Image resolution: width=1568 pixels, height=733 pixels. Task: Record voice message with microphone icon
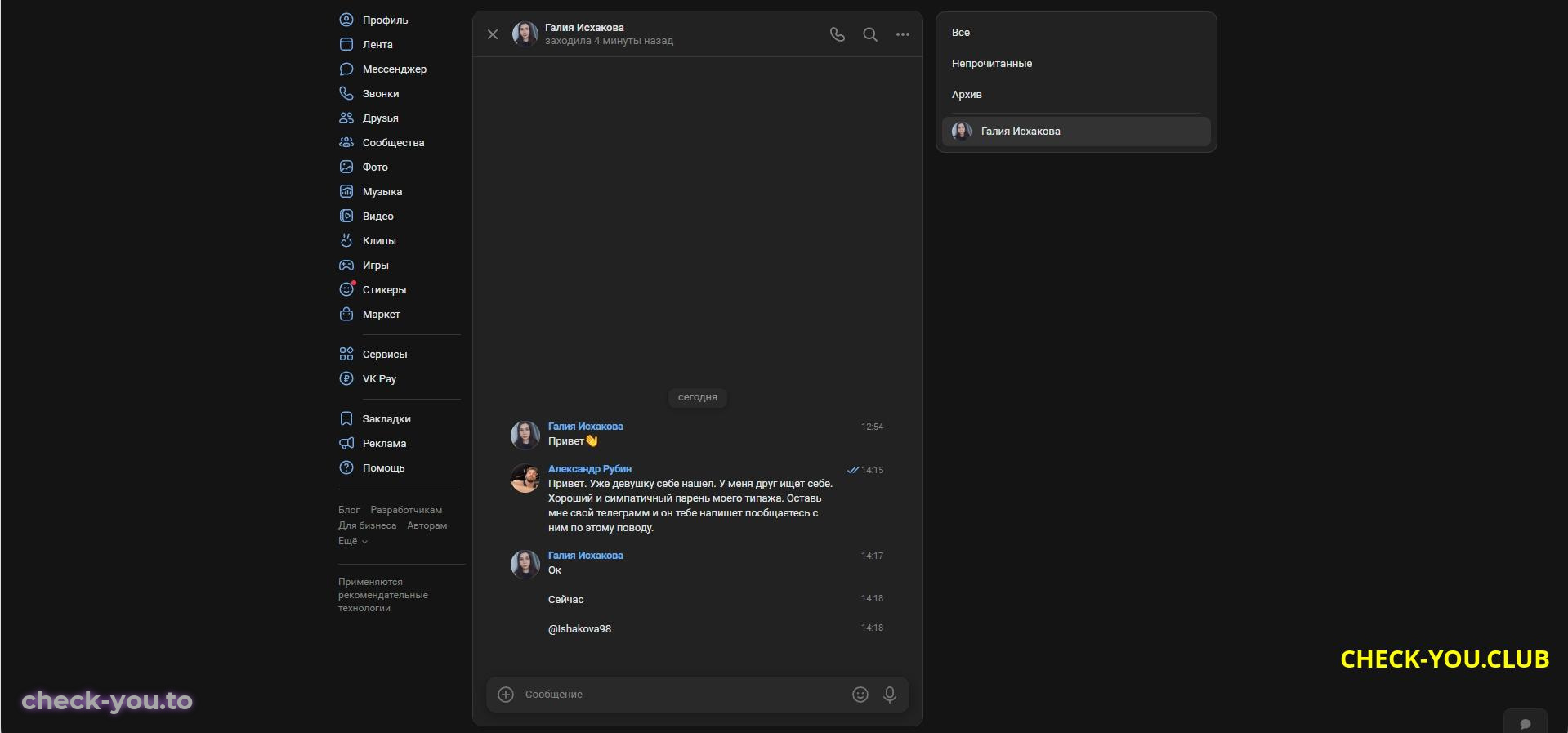pos(890,695)
